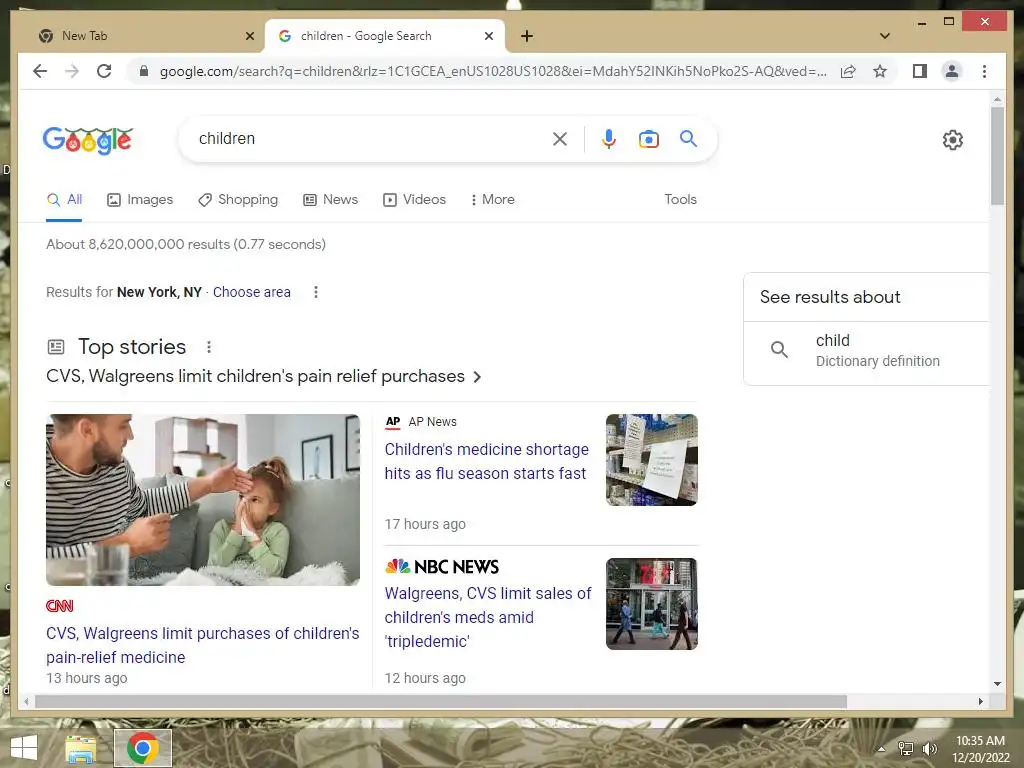Go back to previous page
This screenshot has height=768, width=1024.
tap(40, 71)
